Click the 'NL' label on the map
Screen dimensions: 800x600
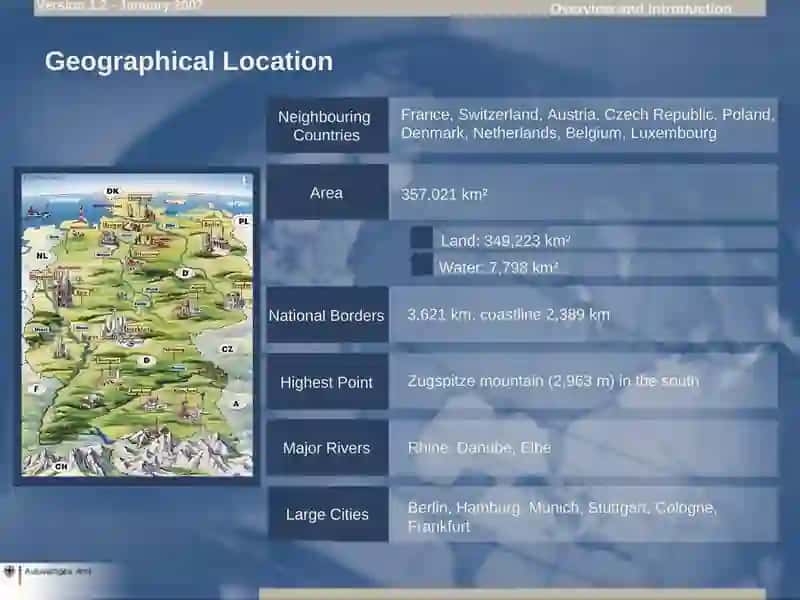[x=42, y=255]
